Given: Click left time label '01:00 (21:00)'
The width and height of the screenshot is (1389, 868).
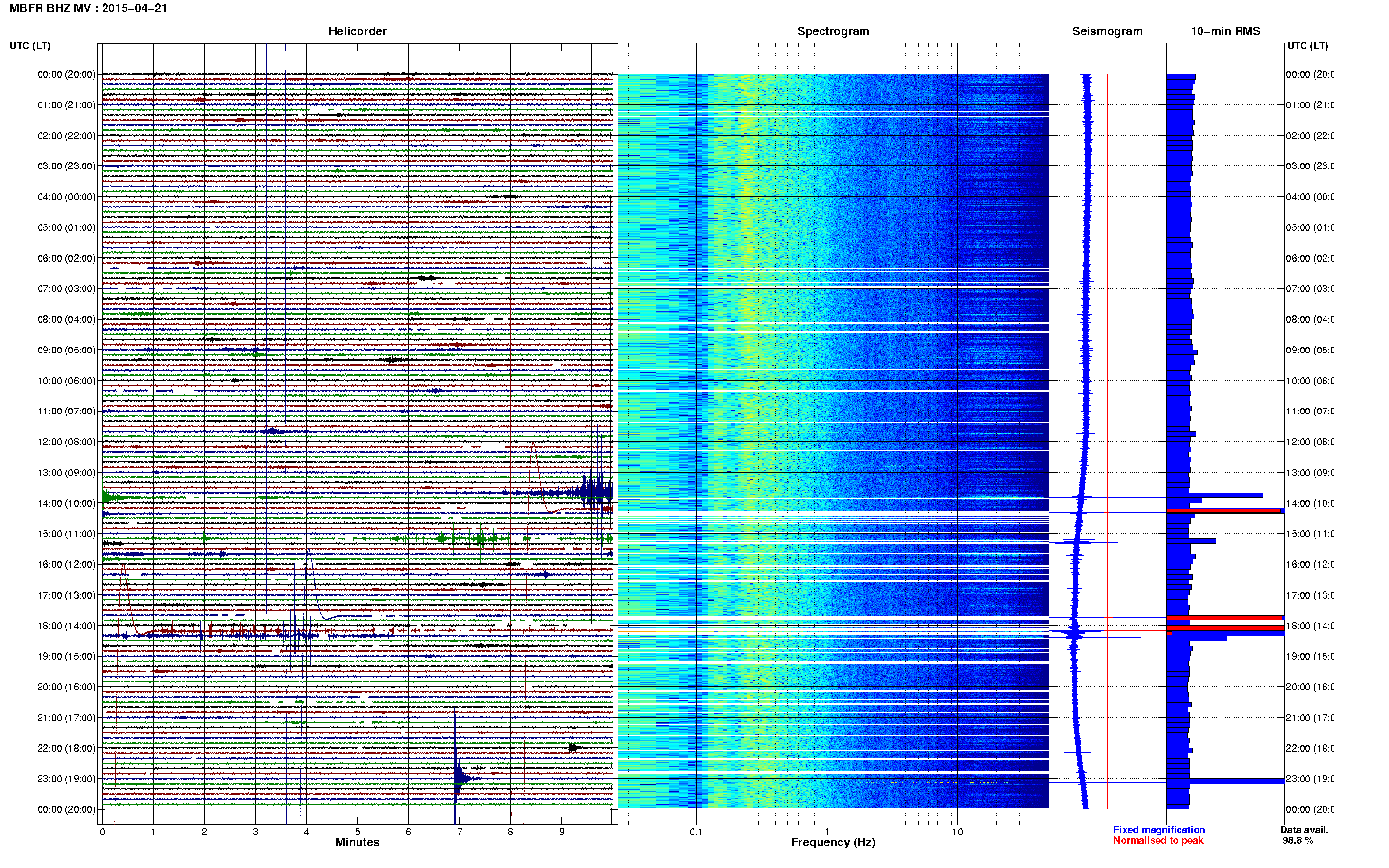Looking at the screenshot, I should click(66, 105).
